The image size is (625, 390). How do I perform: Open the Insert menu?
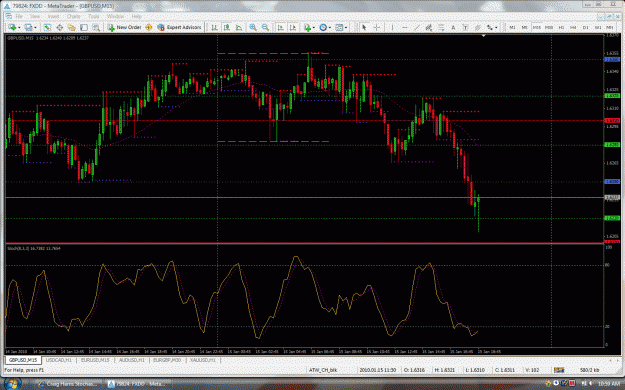[53, 17]
